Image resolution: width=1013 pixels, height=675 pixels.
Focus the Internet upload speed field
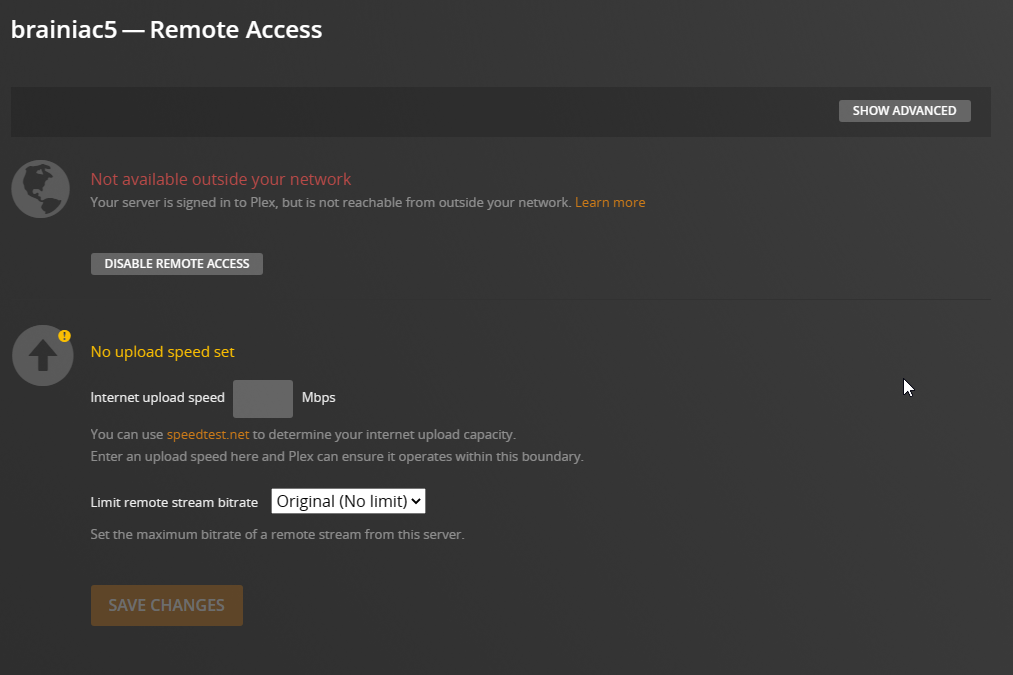click(263, 398)
